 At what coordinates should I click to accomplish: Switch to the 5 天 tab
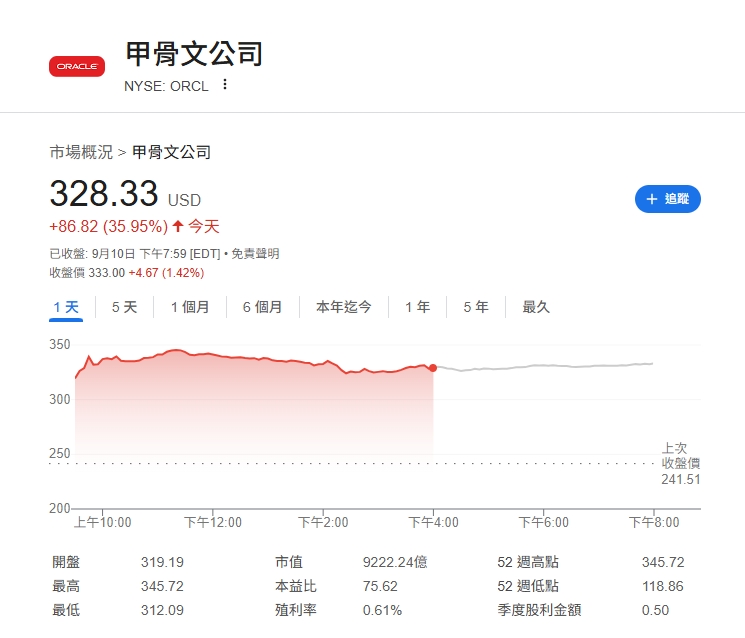(x=124, y=307)
